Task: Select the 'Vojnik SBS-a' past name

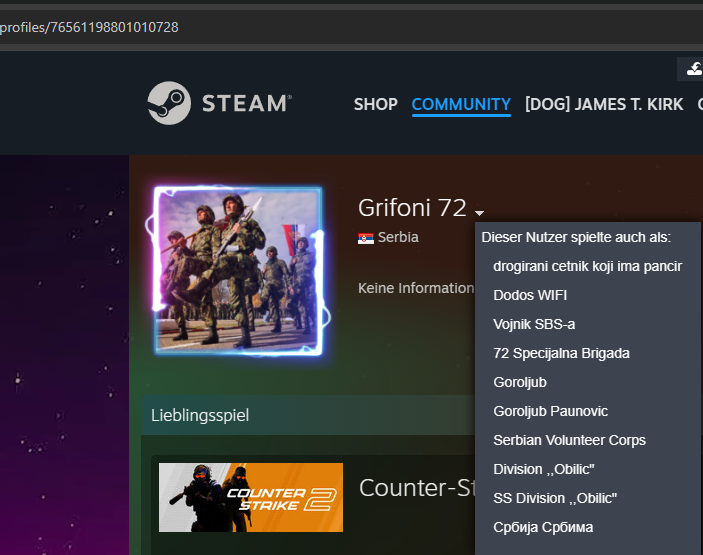Action: [x=534, y=324]
